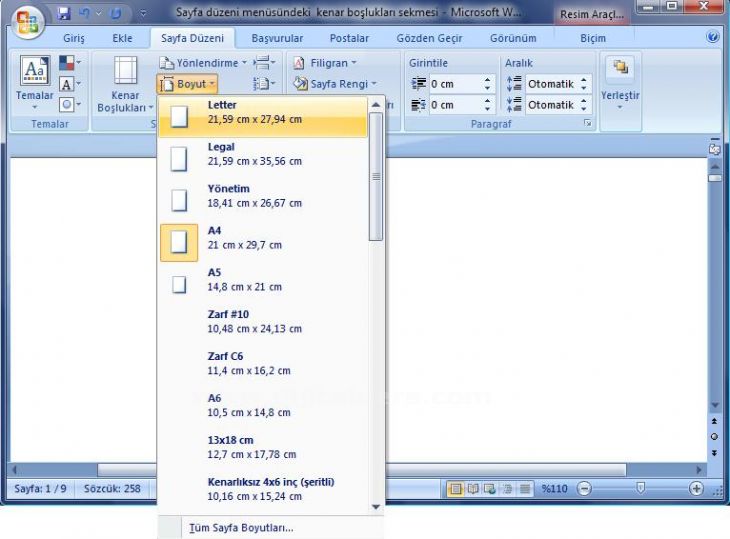Switch to web layout view
Image resolution: width=730 pixels, height=539 pixels.
[490, 489]
